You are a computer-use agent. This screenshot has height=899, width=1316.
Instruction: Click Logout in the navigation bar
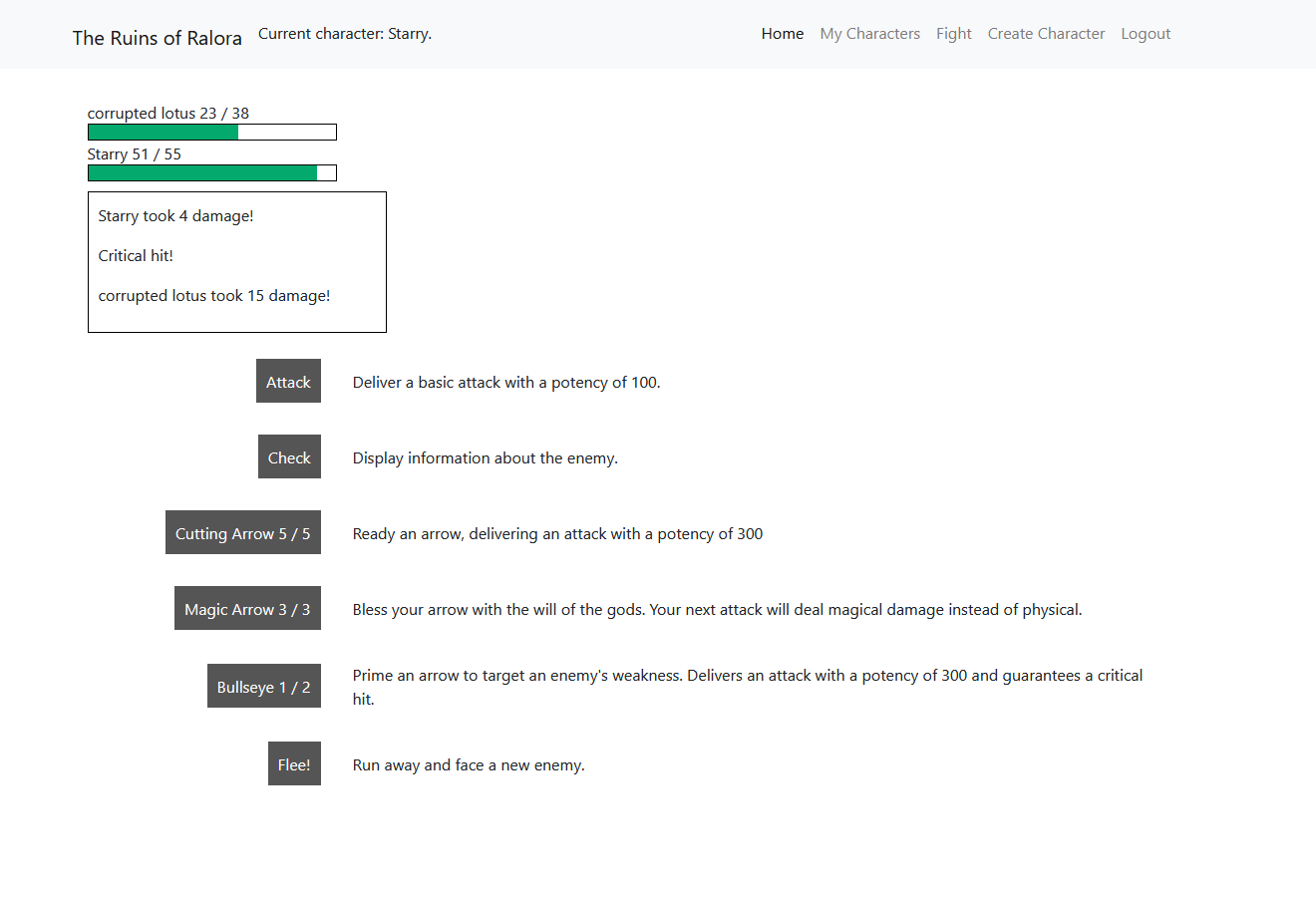click(x=1146, y=34)
